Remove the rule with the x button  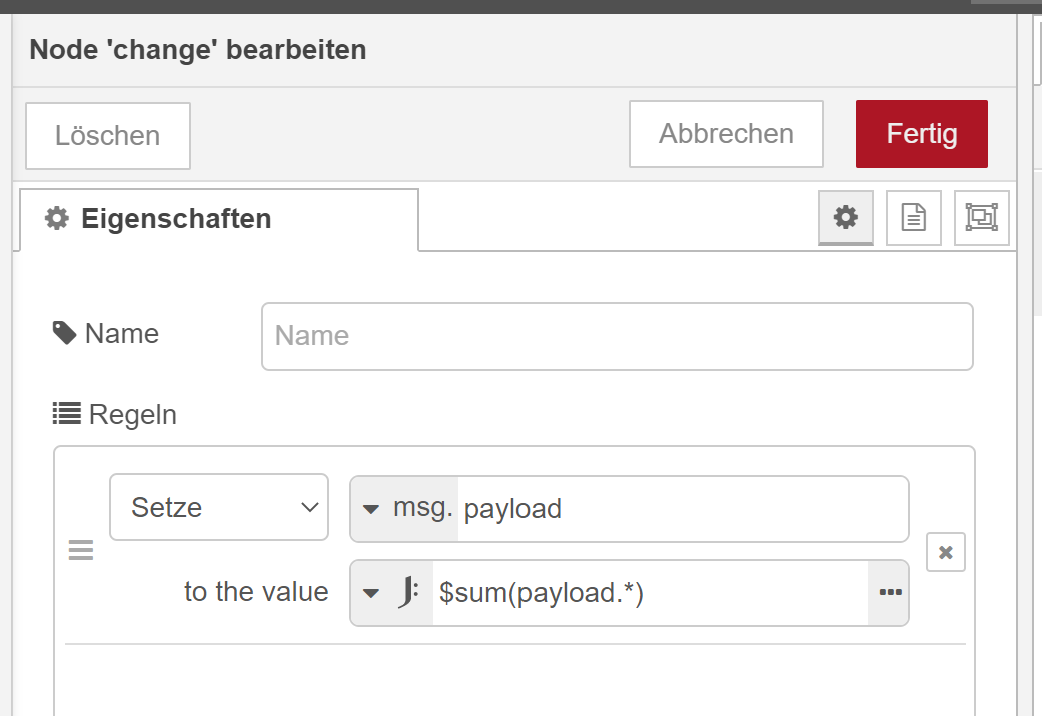946,552
